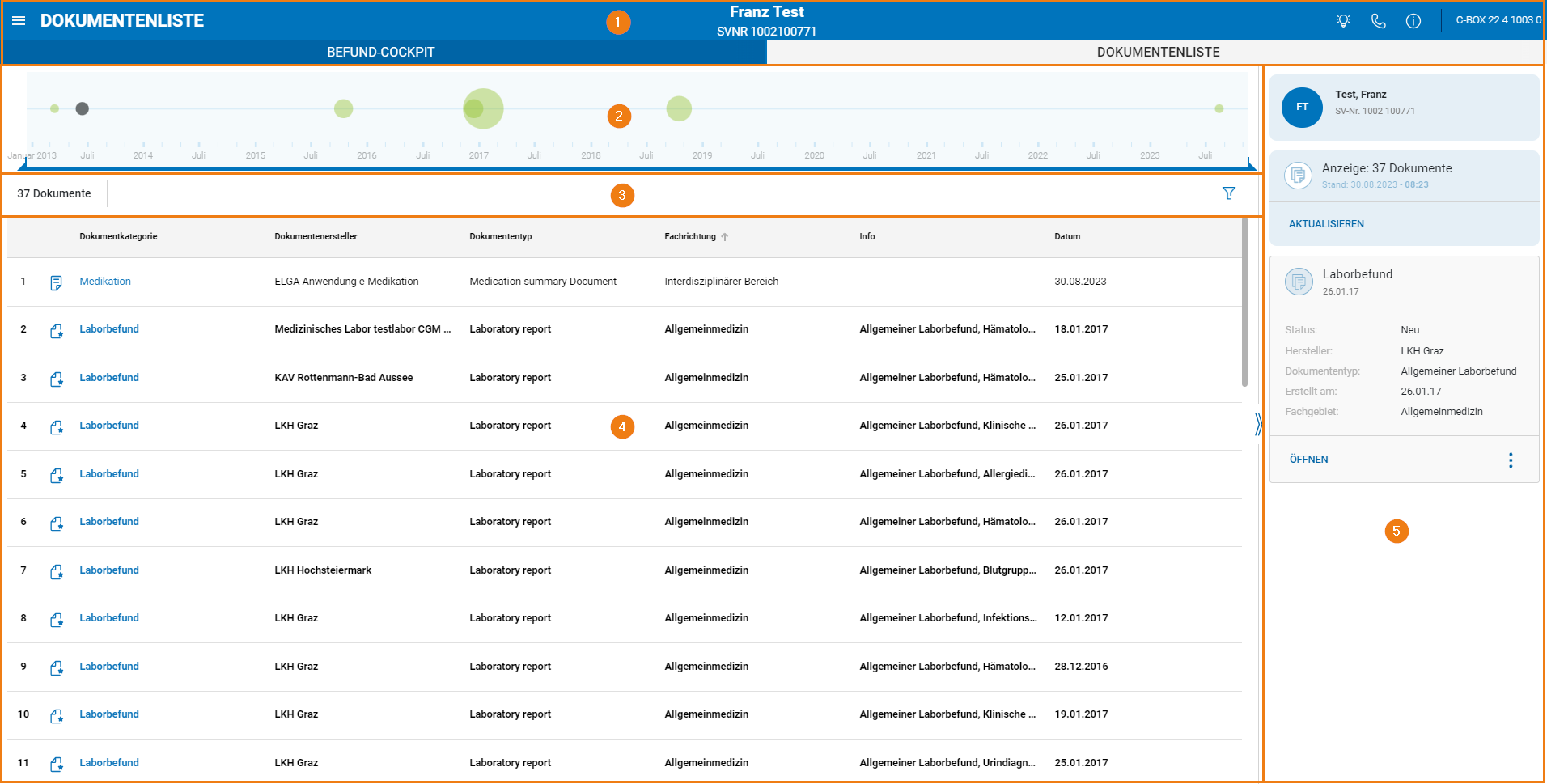The height and width of the screenshot is (784, 1547).
Task: Click the Medikation document icon in row 1
Action: point(56,282)
